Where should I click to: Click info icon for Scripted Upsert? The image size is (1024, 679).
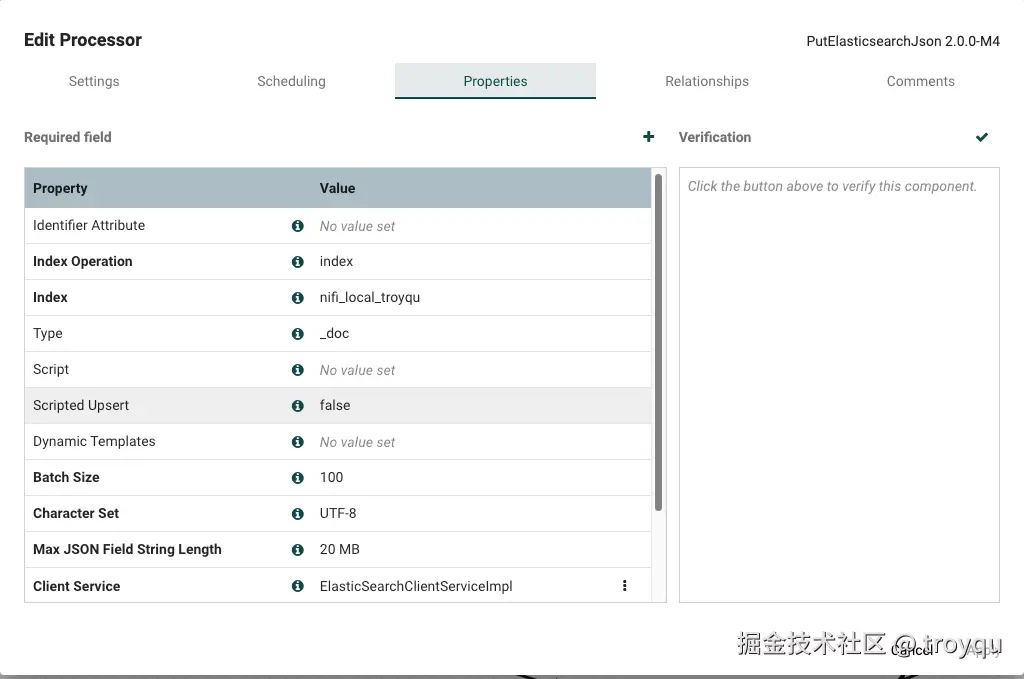[x=297, y=406]
